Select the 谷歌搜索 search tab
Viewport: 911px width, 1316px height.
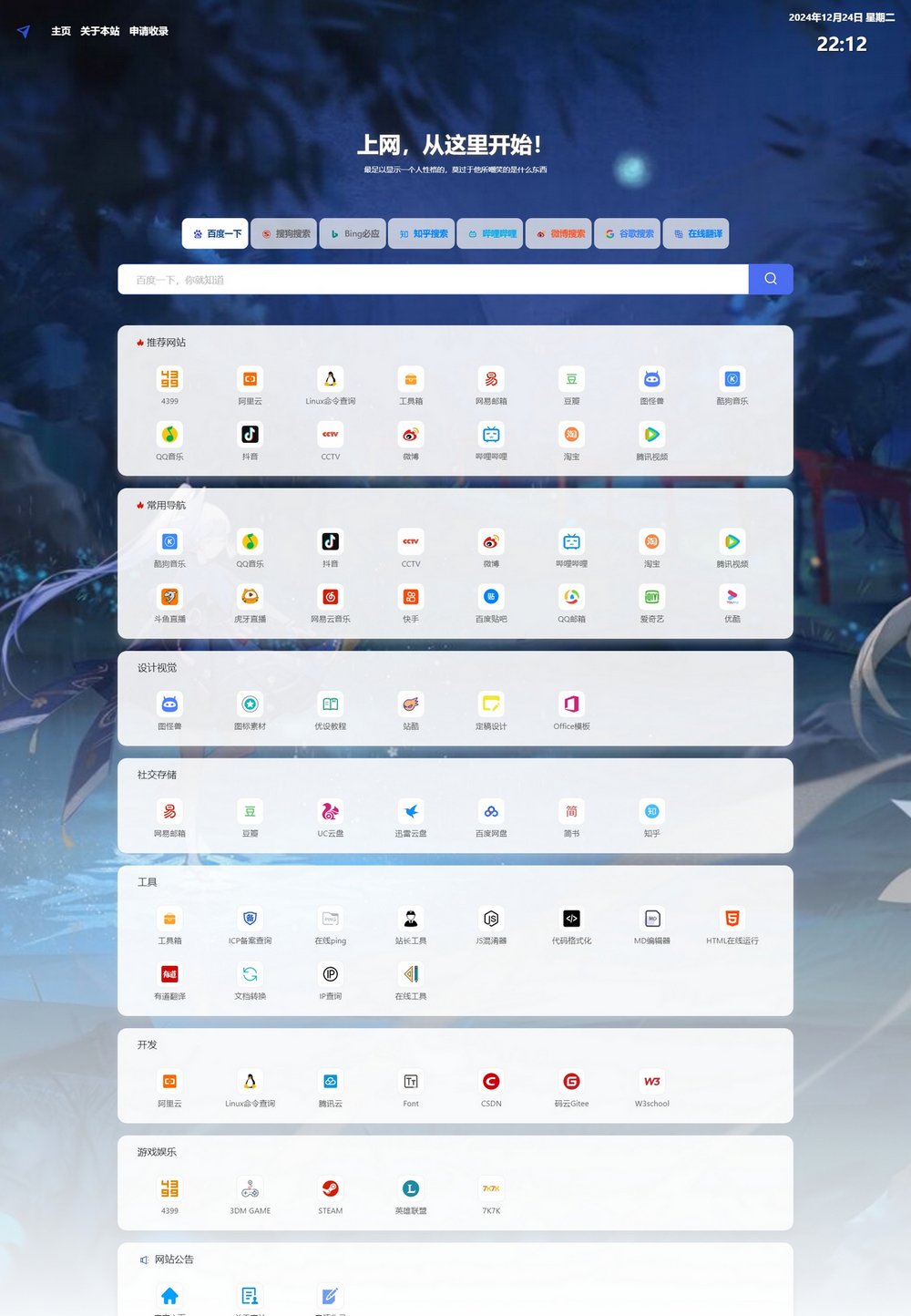click(x=627, y=233)
